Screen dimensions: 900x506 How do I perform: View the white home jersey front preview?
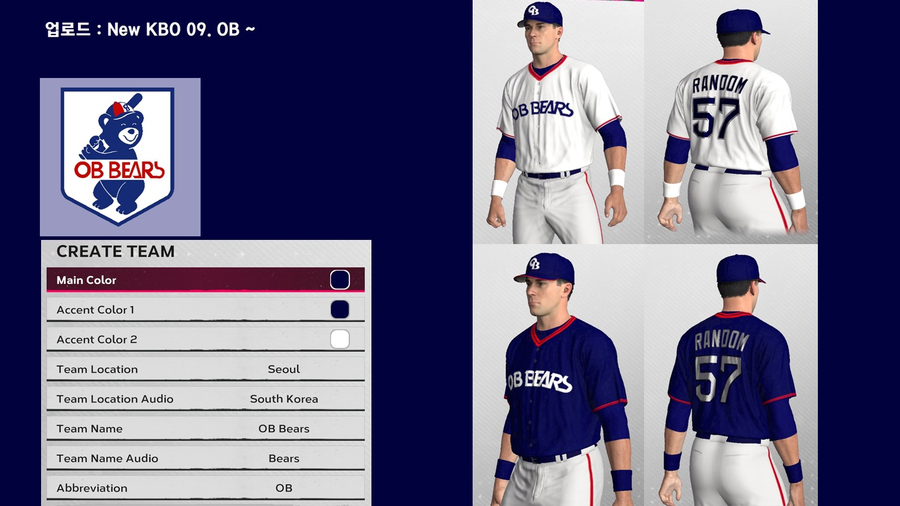(x=558, y=122)
